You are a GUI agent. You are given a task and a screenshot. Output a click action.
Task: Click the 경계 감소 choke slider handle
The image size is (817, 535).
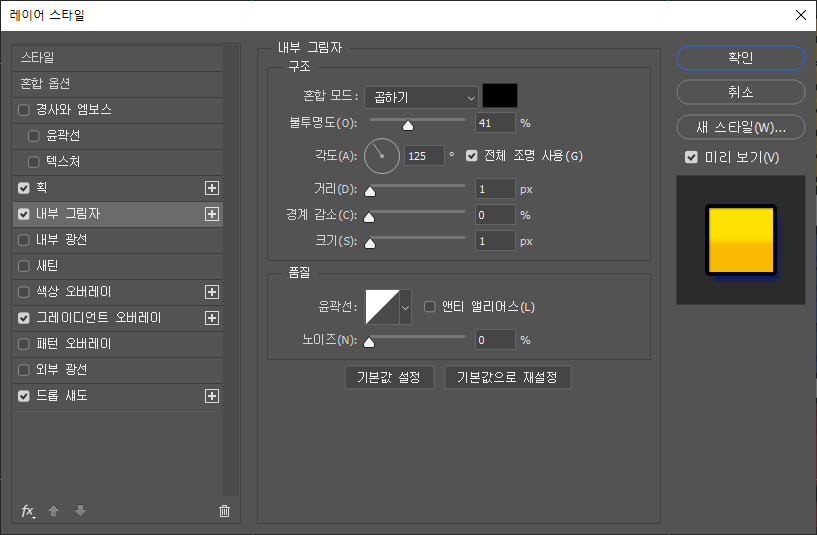[369, 217]
